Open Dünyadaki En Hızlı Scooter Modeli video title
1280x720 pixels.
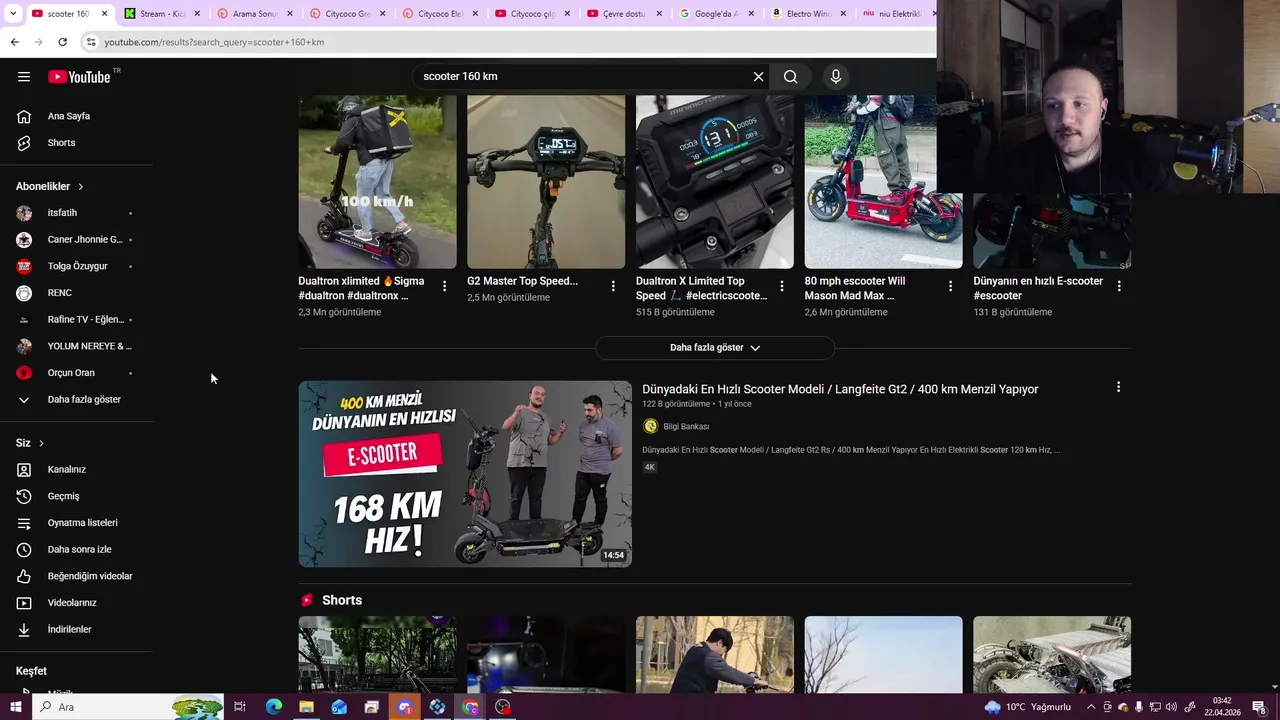840,389
